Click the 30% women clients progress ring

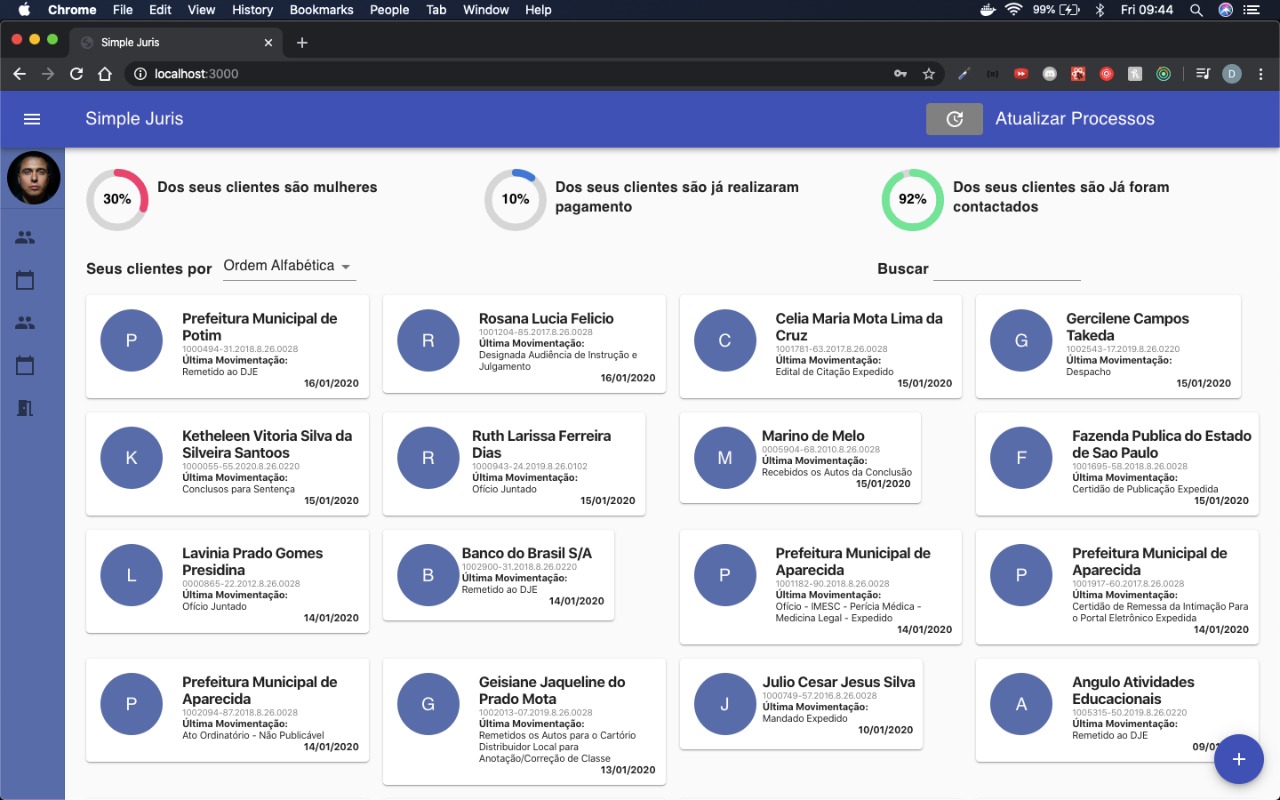pyautogui.click(x=117, y=199)
